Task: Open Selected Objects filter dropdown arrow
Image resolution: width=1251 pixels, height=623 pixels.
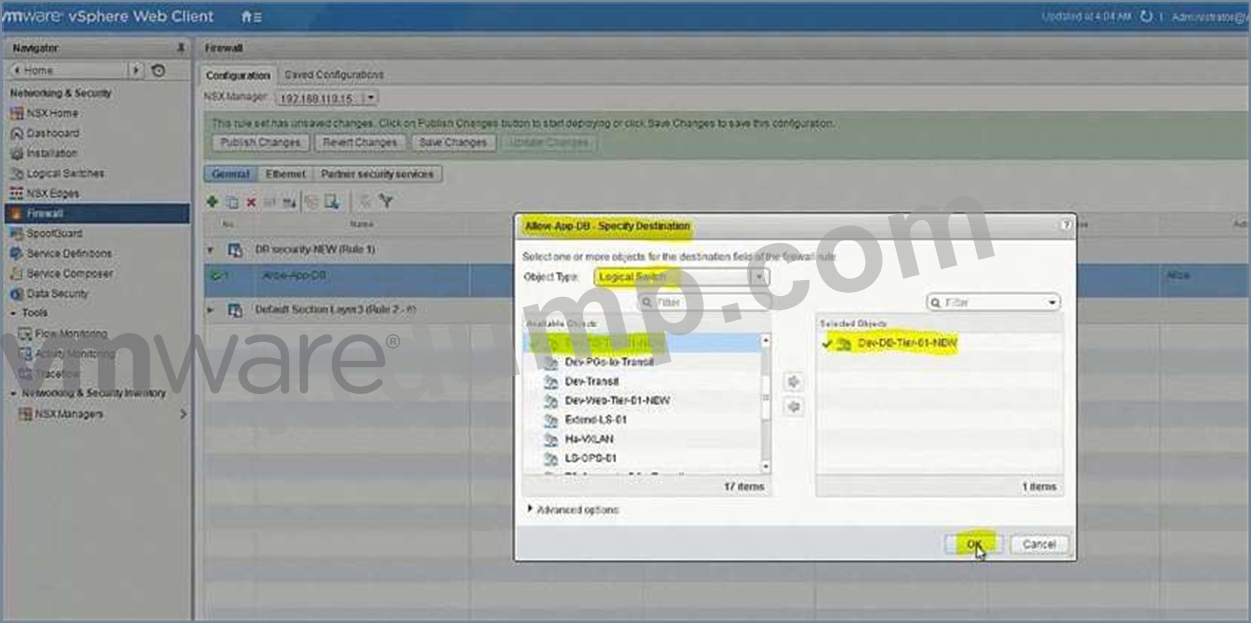Action: 1052,302
